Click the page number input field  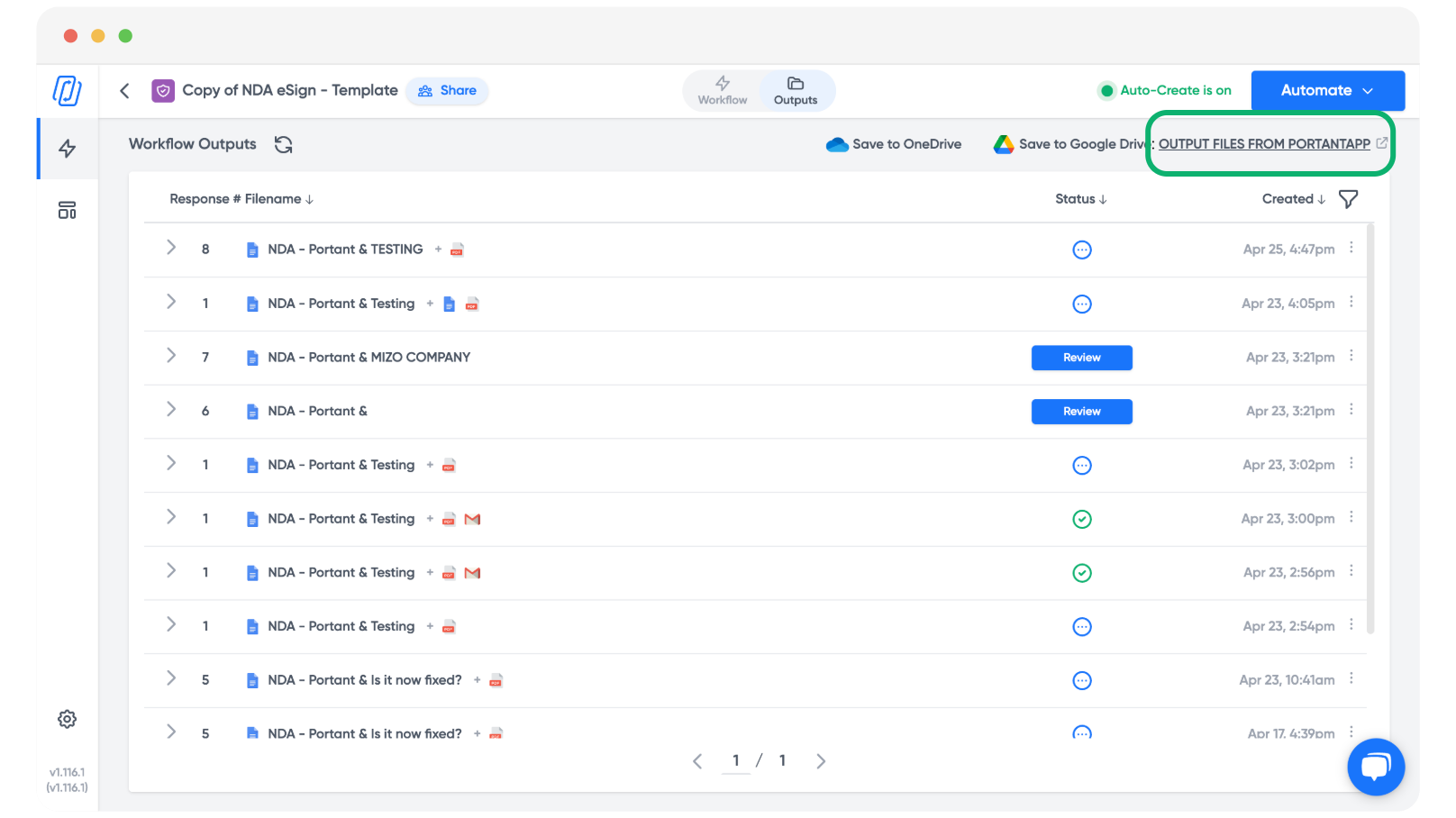pyautogui.click(x=736, y=761)
